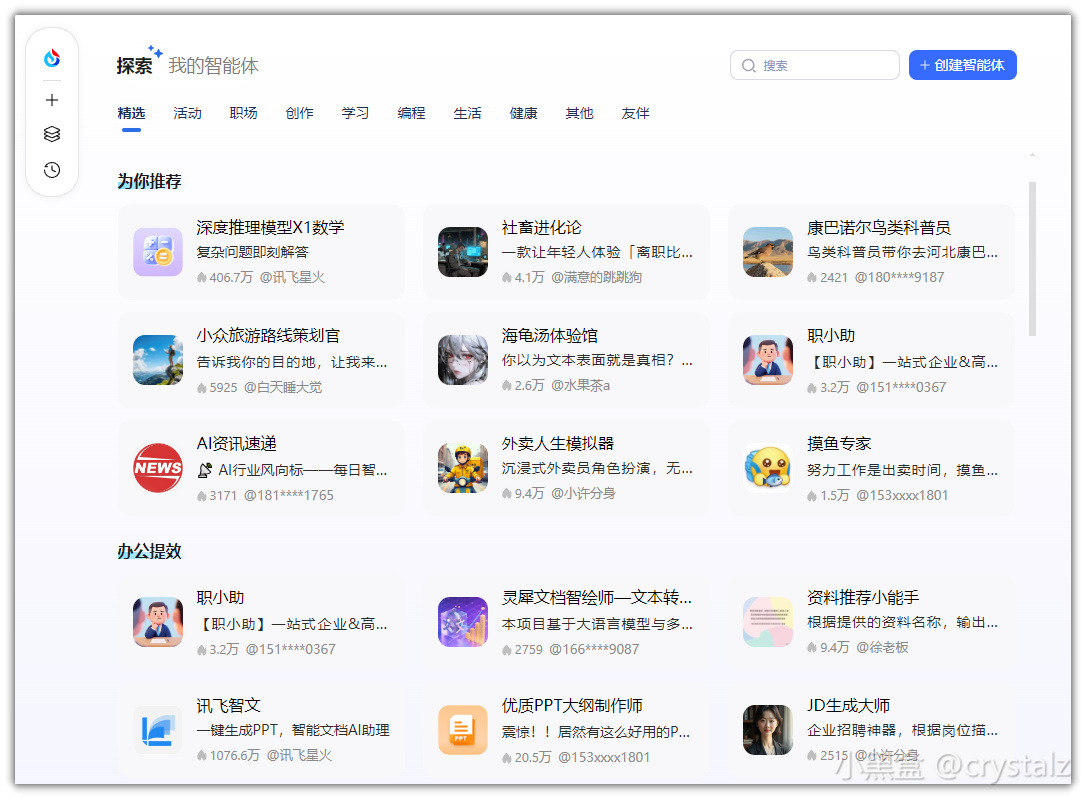Open JD生成大师 title
This screenshot has width=1086, height=799.
coord(848,706)
